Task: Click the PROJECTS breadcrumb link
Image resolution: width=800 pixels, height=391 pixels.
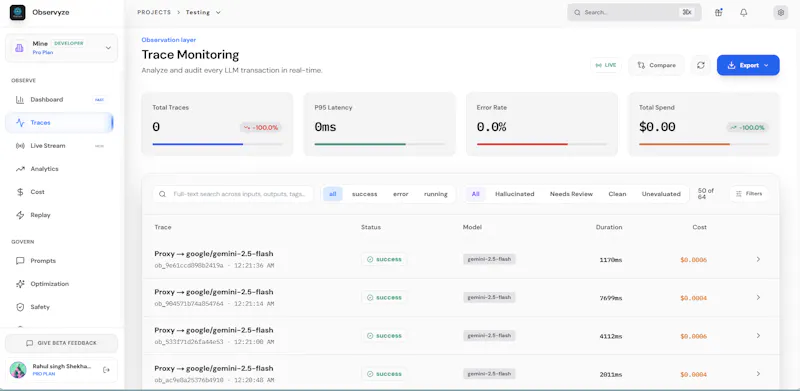Action: pyautogui.click(x=154, y=12)
